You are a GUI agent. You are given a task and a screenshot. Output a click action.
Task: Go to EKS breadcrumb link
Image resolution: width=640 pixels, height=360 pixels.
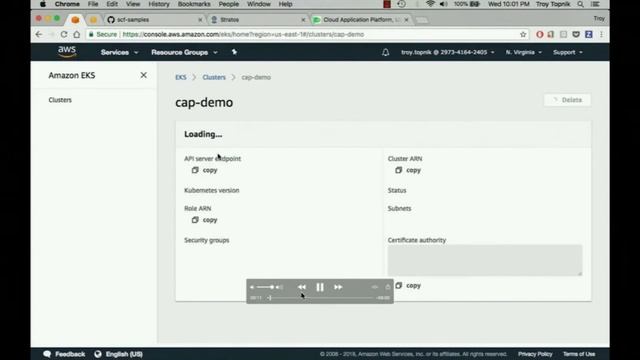181,77
